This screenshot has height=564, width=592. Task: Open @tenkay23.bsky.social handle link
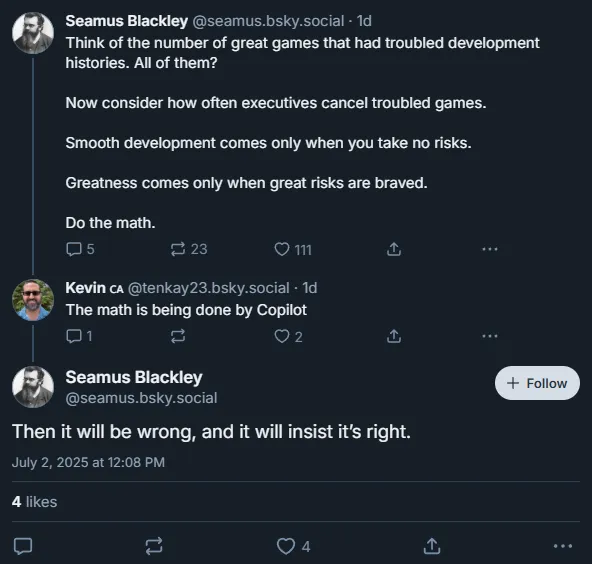click(208, 288)
